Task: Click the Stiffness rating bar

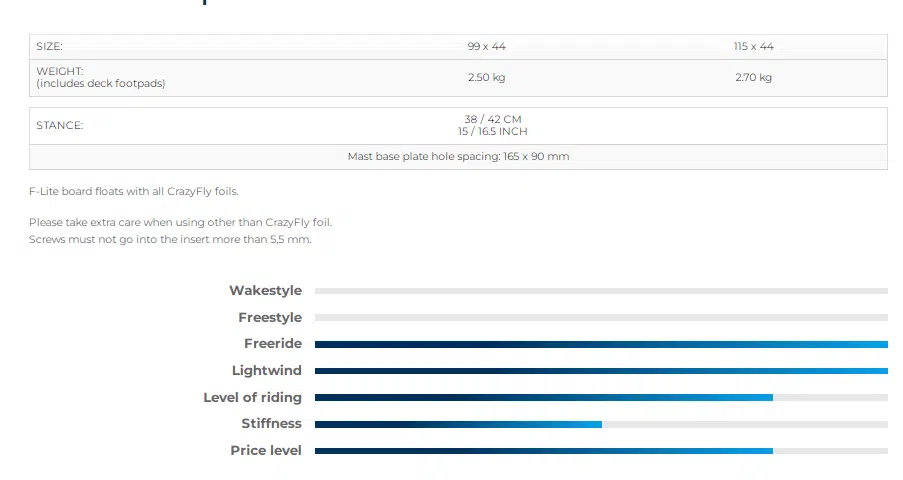Action: (x=601, y=424)
